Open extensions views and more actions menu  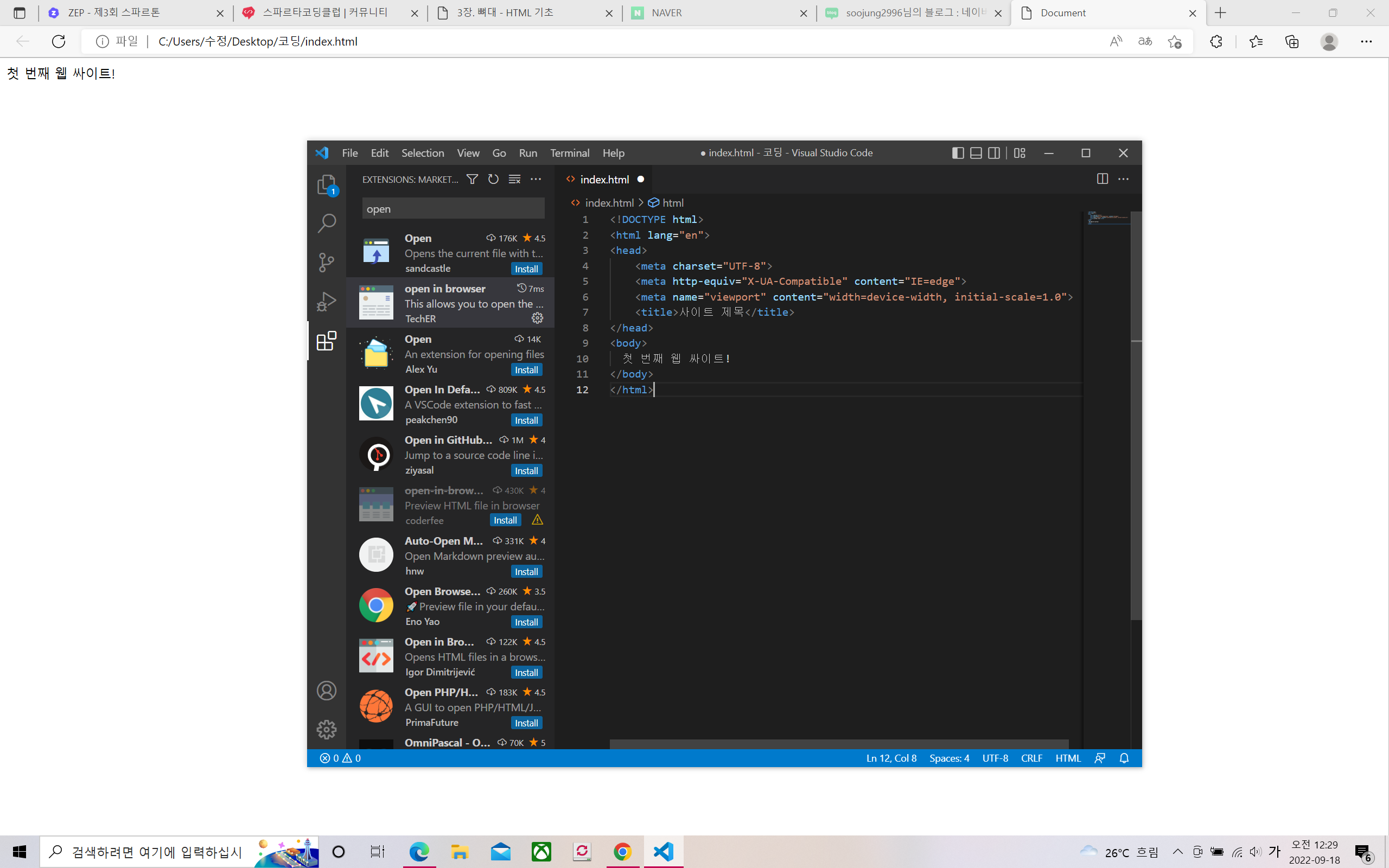click(x=536, y=179)
